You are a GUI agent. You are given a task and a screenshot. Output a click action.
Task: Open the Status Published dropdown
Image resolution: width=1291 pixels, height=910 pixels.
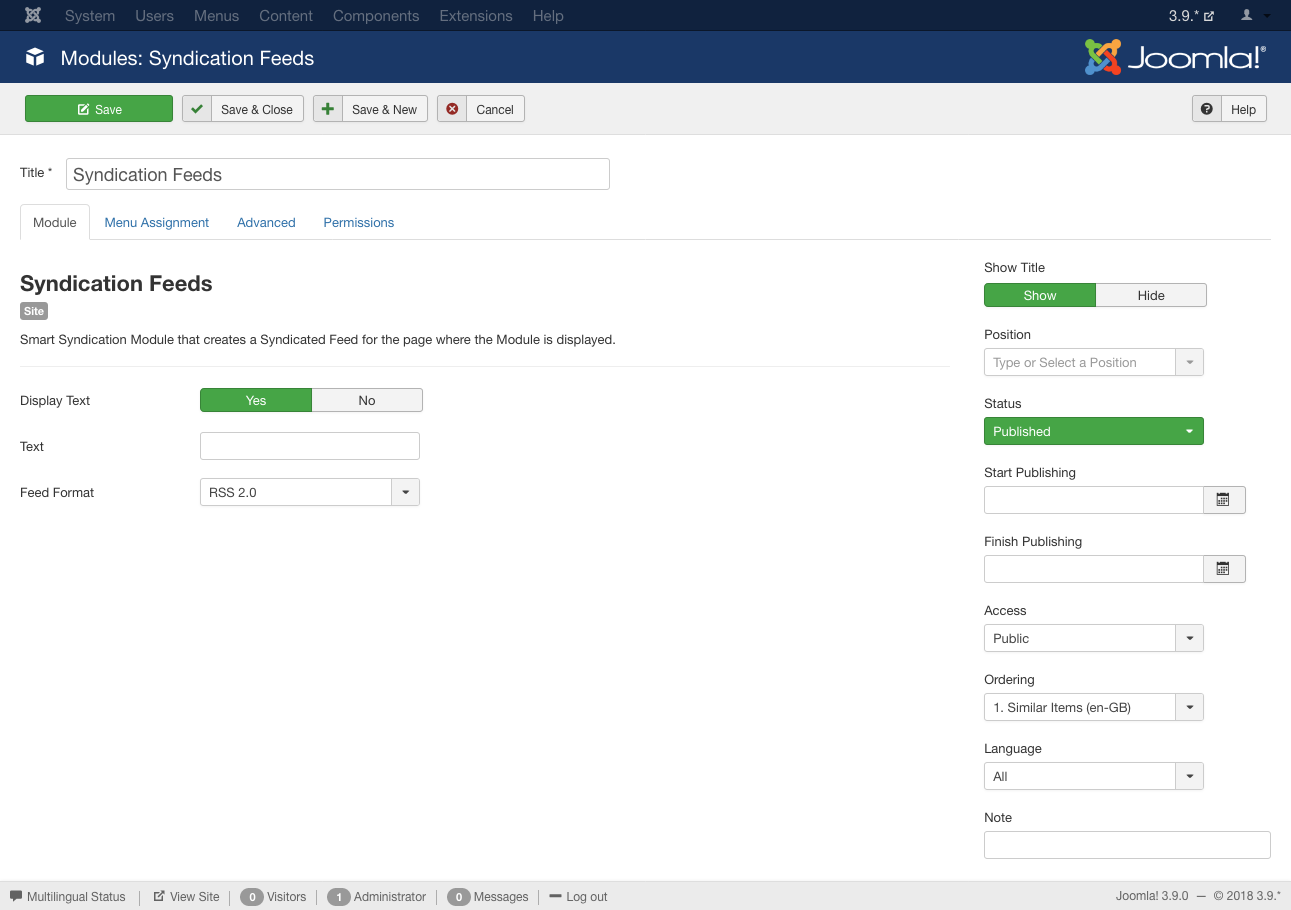pos(1093,431)
